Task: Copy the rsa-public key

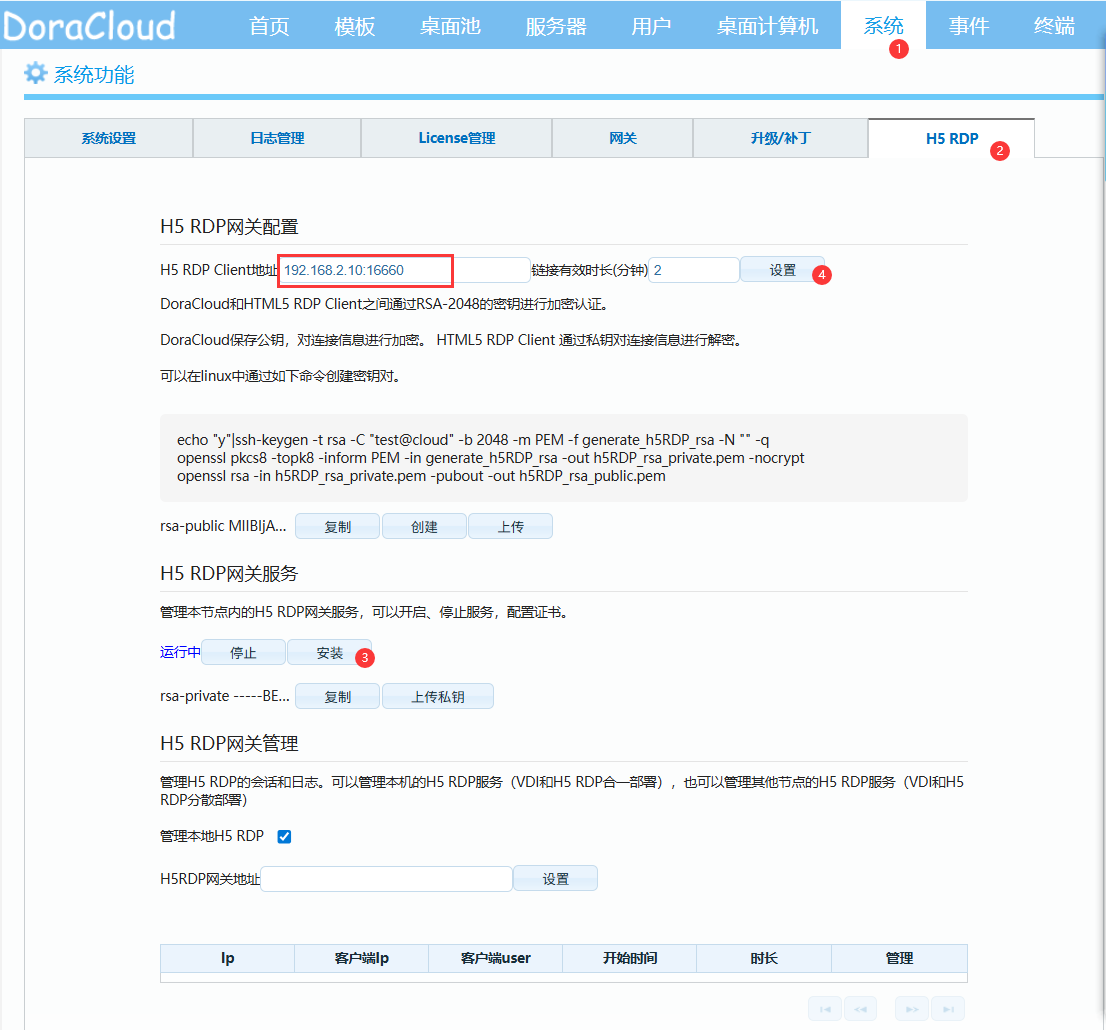Action: (x=337, y=527)
